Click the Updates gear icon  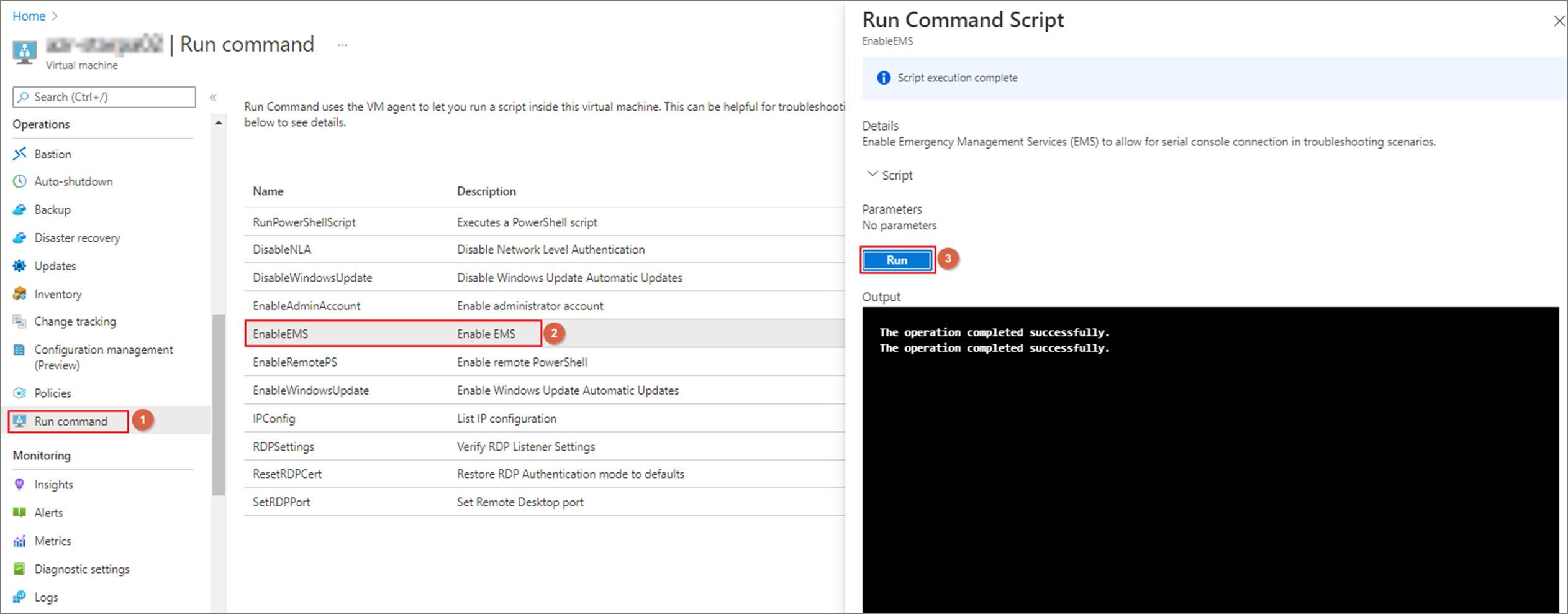pos(20,266)
